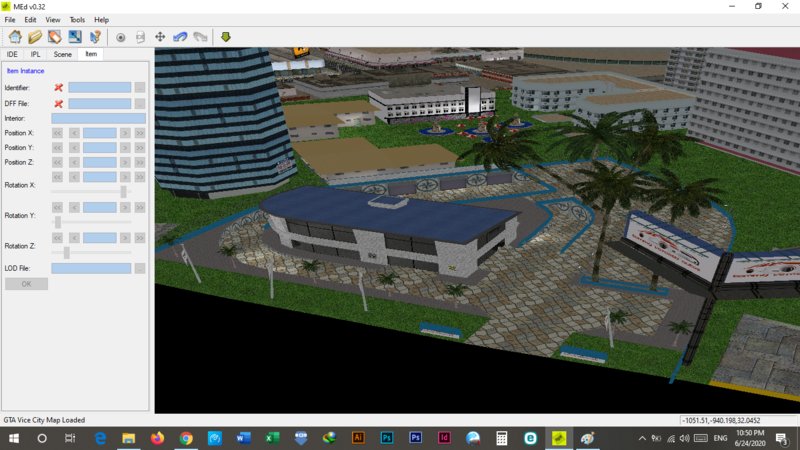The width and height of the screenshot is (800, 450).
Task: Decrease Position Z with the single < button
Action: 74,162
